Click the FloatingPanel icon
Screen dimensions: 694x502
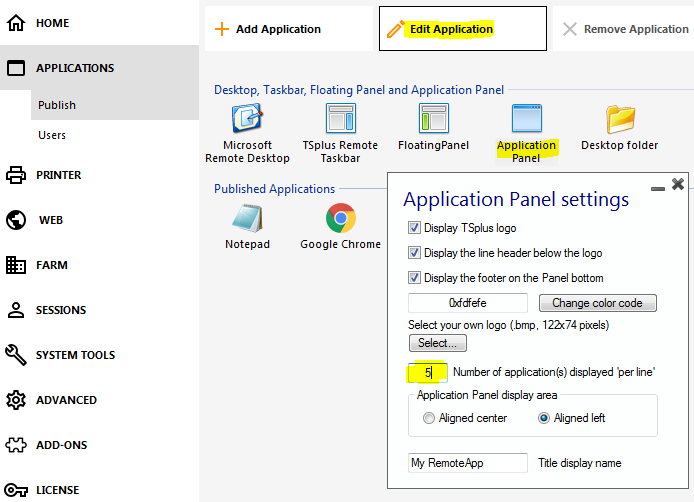(433, 119)
